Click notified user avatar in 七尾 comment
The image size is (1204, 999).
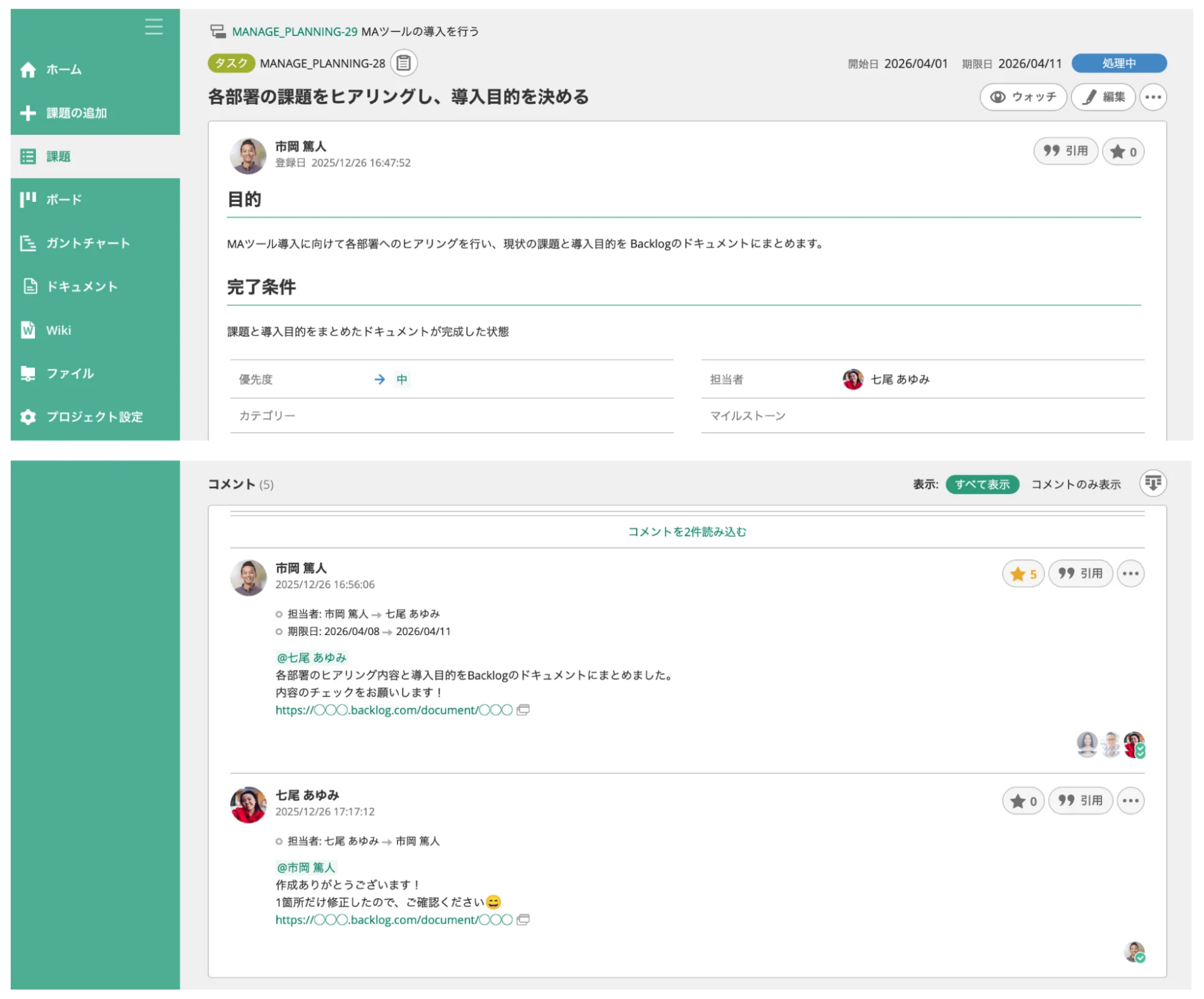[1135, 952]
